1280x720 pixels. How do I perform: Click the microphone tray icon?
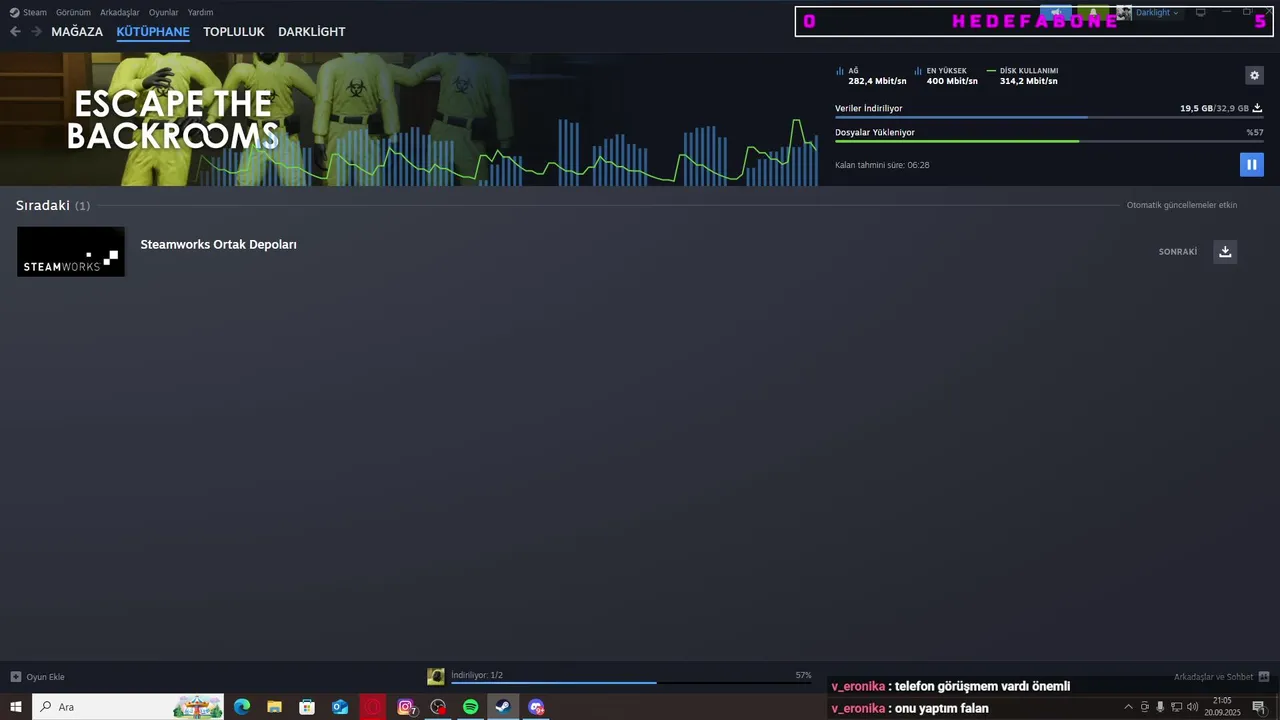(x=1160, y=707)
